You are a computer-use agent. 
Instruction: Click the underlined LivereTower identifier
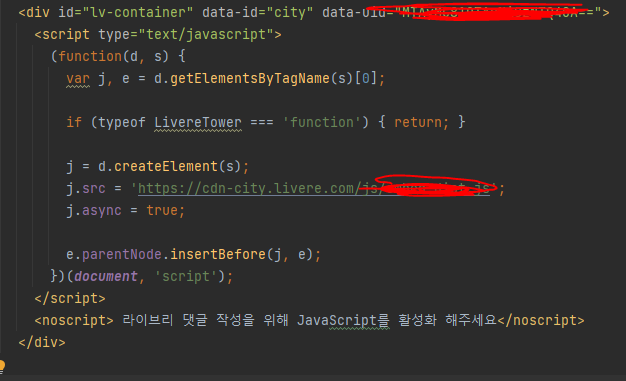pos(198,123)
